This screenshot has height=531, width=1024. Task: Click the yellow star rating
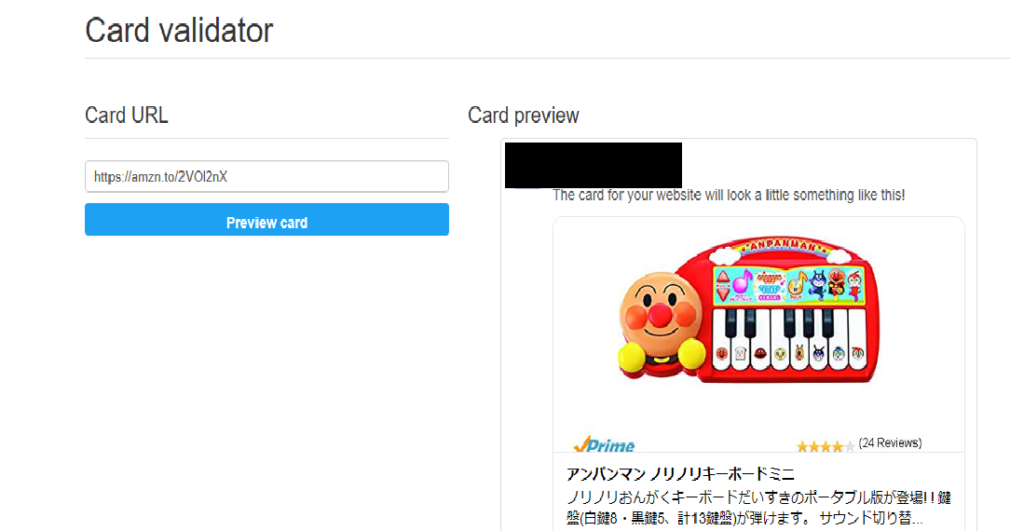coord(825,447)
